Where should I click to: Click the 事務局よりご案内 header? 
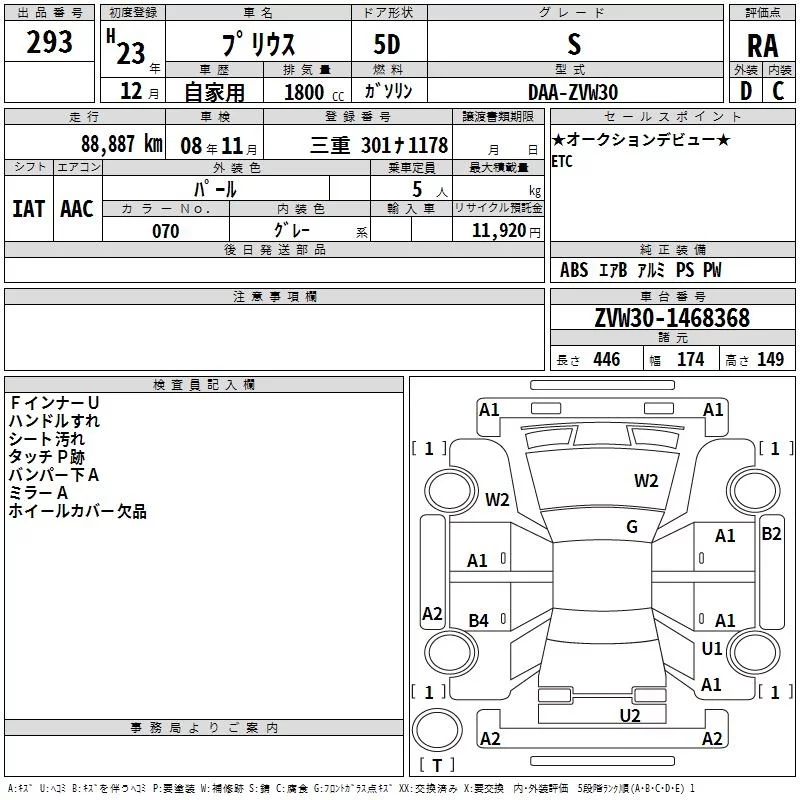(204, 728)
